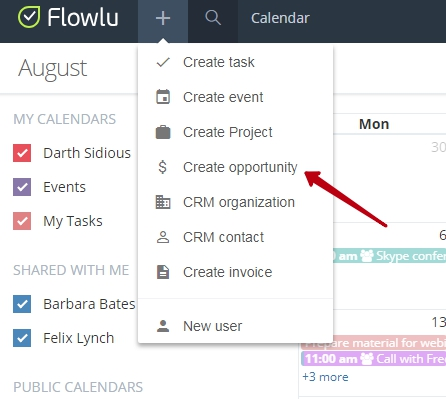446x399 pixels.
Task: Expand the +3 more events link
Action: [325, 377]
